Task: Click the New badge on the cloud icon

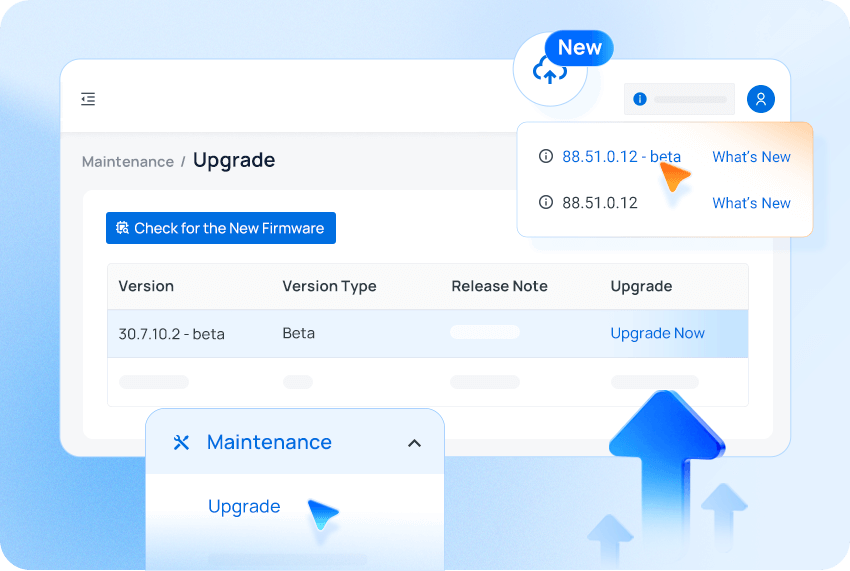Action: click(579, 48)
